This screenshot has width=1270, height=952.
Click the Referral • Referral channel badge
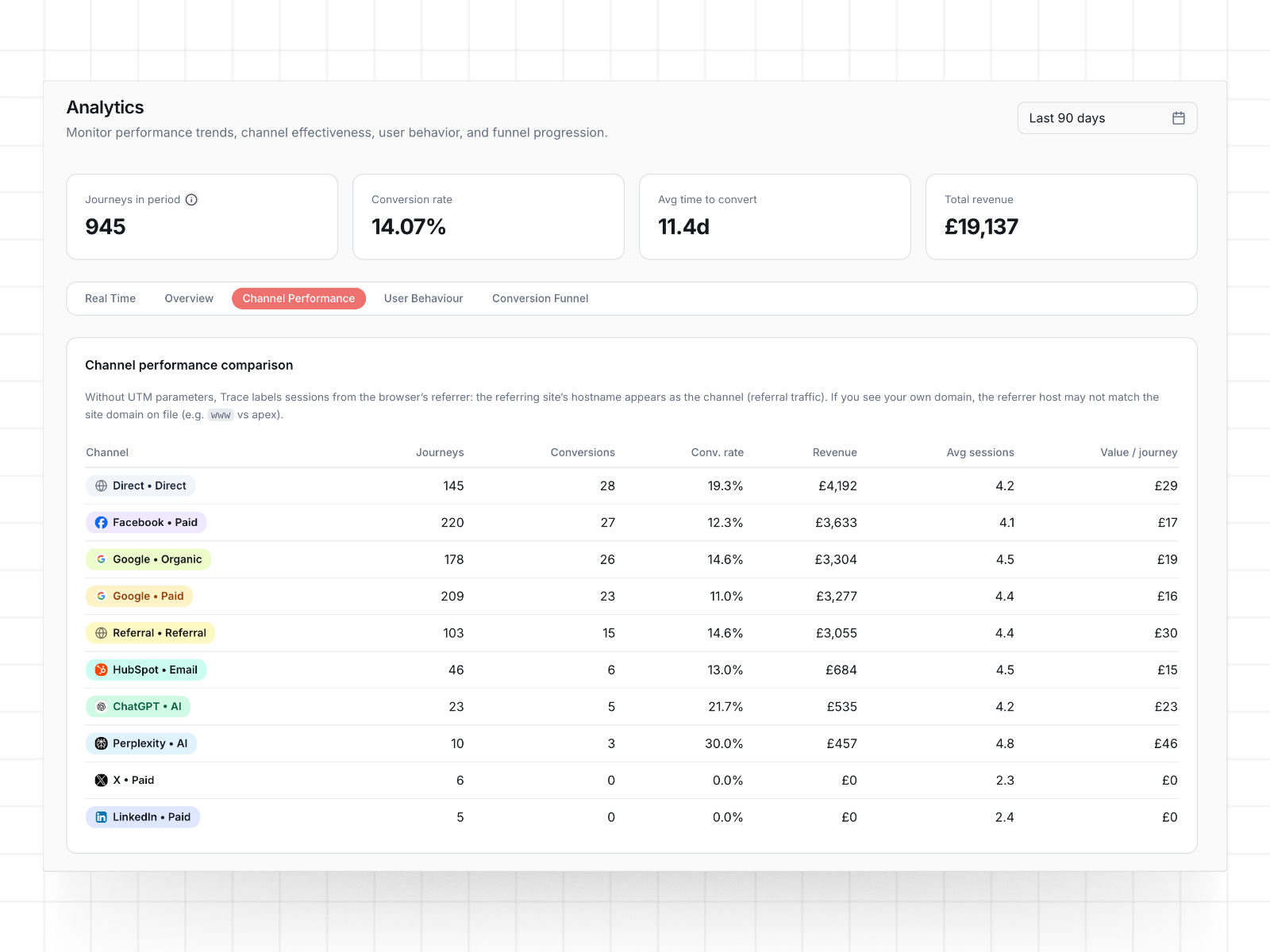pos(150,633)
